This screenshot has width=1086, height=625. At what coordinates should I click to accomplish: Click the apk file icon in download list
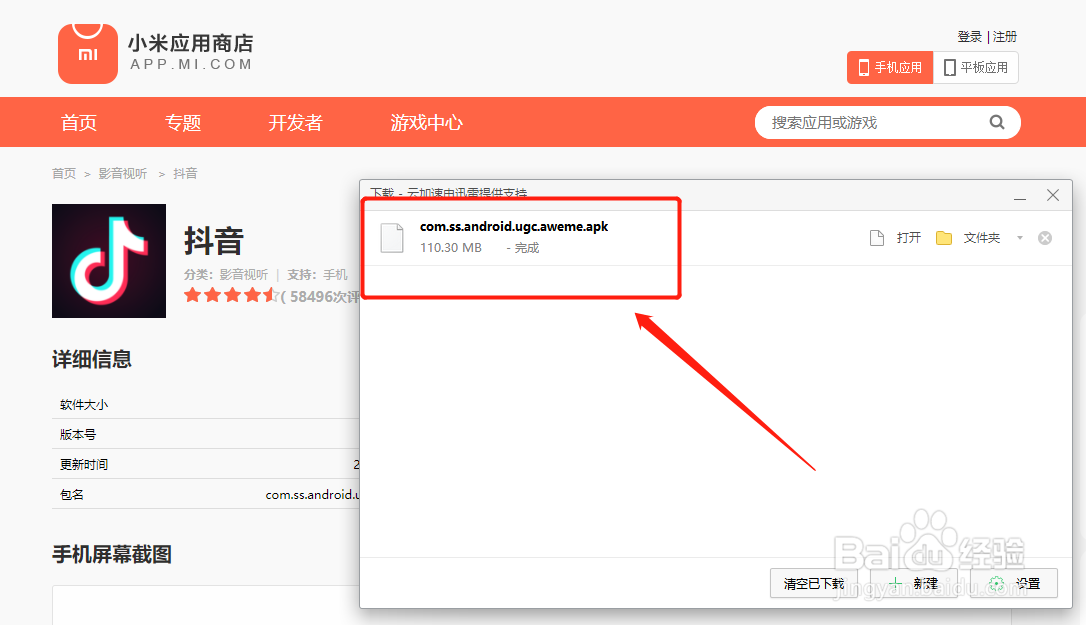click(x=392, y=238)
